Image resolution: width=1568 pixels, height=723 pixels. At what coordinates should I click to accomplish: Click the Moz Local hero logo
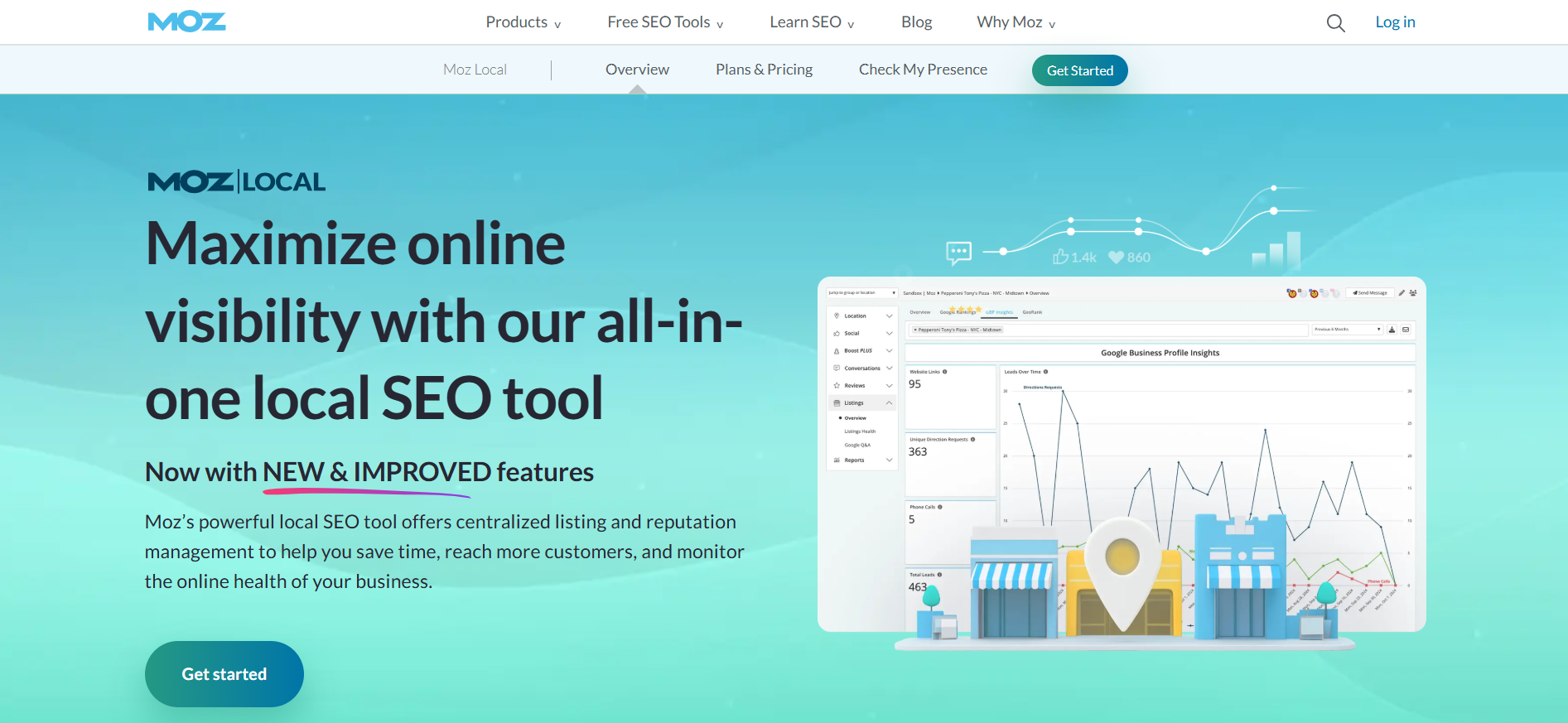(236, 181)
